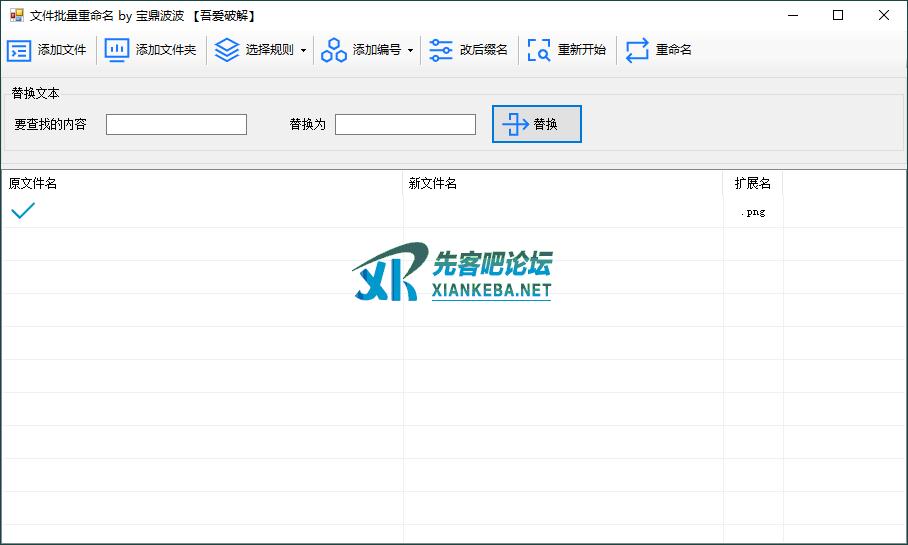Click the 重新开始 (restart) search-frame icon
Image resolution: width=908 pixels, height=545 pixels.
click(x=539, y=50)
